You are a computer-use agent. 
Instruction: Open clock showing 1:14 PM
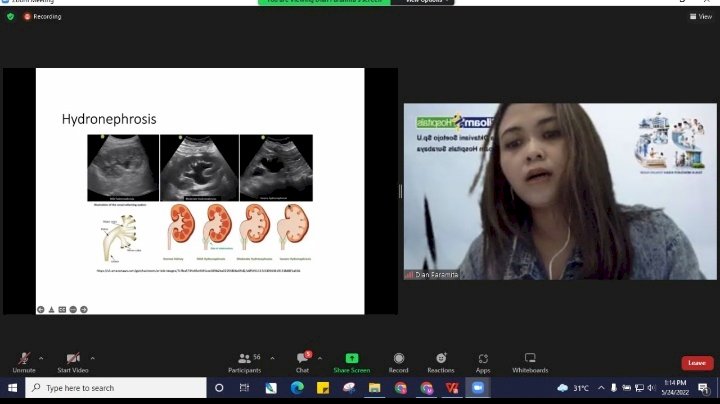pos(675,387)
